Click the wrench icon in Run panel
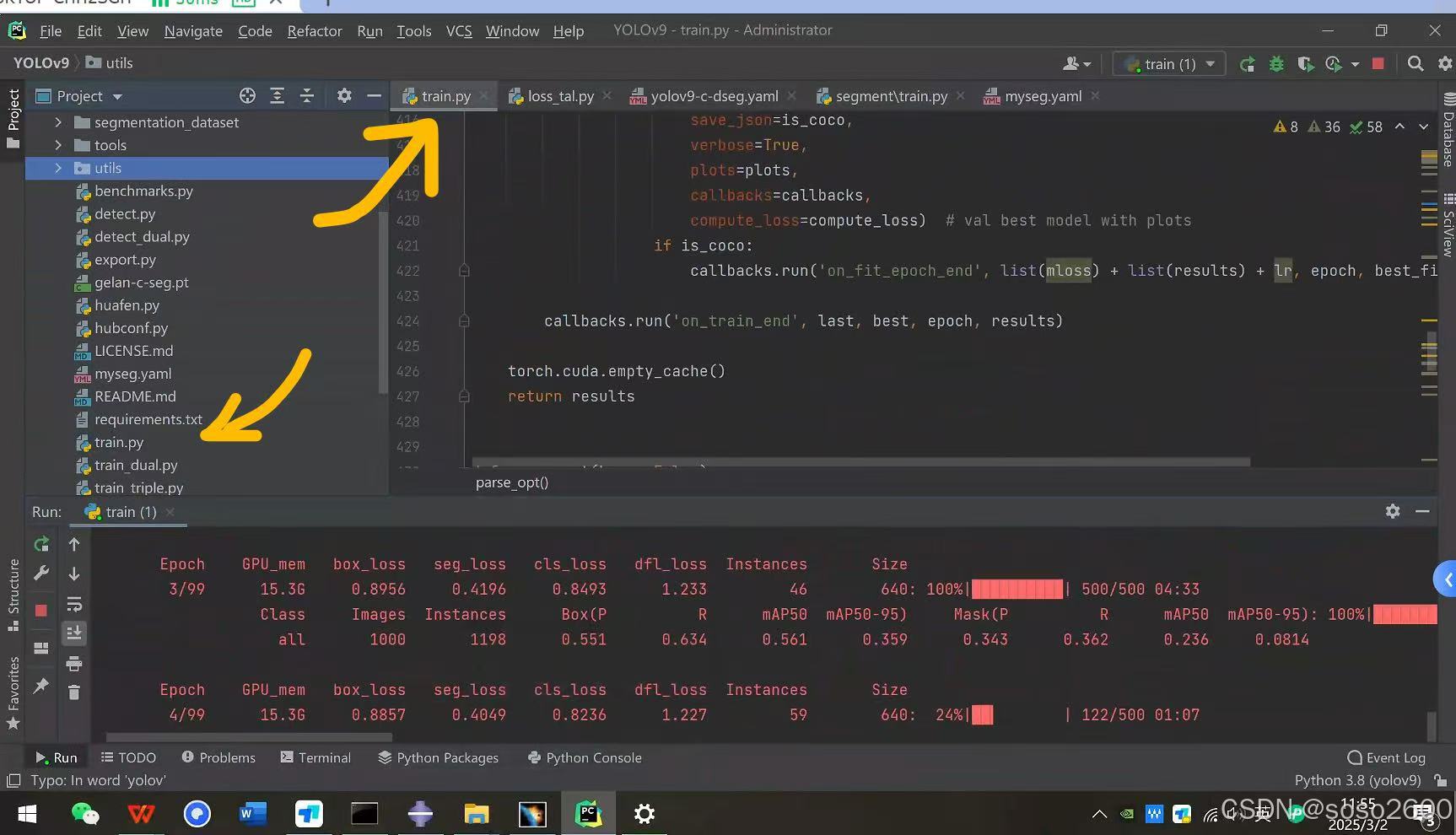Viewport: 1456px width, 835px height. point(40,574)
